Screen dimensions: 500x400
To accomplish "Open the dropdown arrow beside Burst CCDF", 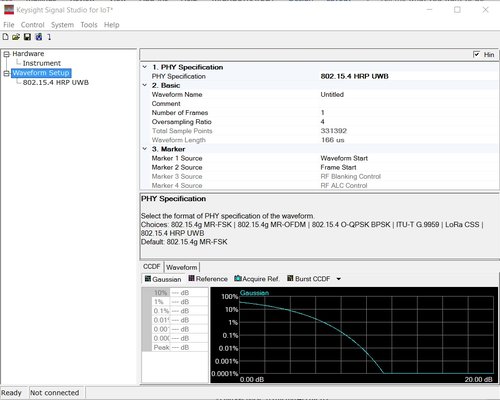I will coord(339,279).
